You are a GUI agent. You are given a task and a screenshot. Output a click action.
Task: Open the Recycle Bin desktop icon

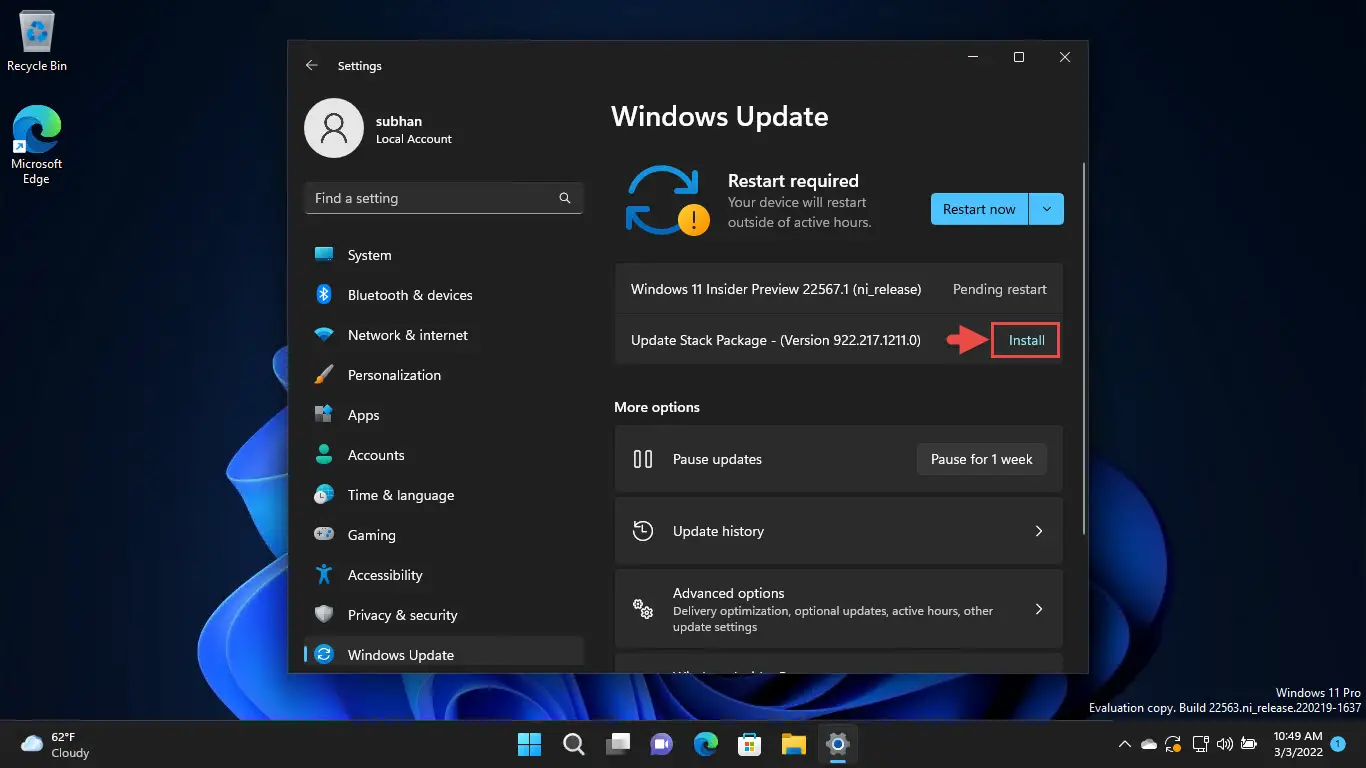[37, 42]
